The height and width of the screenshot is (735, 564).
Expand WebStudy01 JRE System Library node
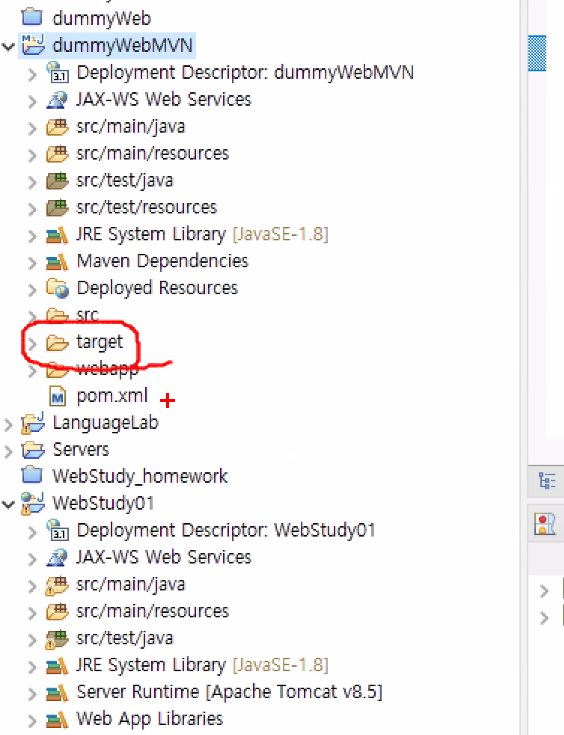pyautogui.click(x=32, y=666)
